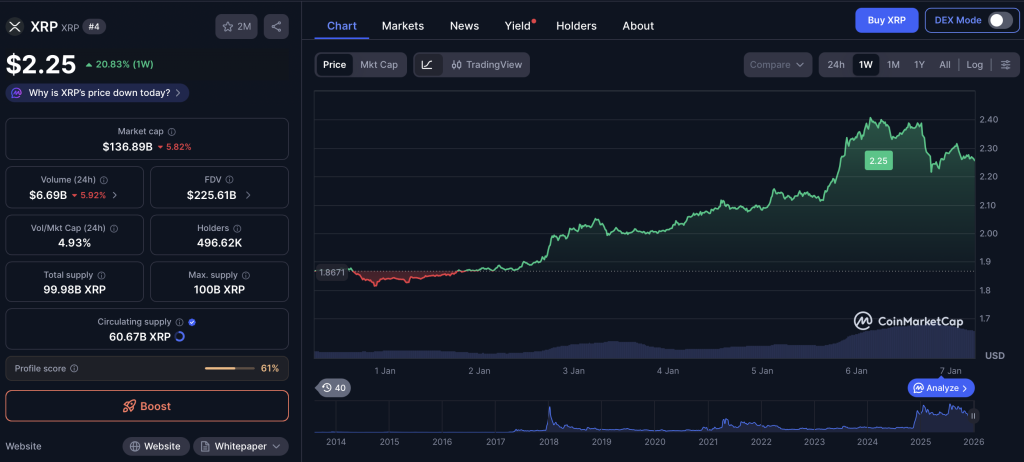
Task: Toggle the DEX Mode switch
Action: coord(999,21)
